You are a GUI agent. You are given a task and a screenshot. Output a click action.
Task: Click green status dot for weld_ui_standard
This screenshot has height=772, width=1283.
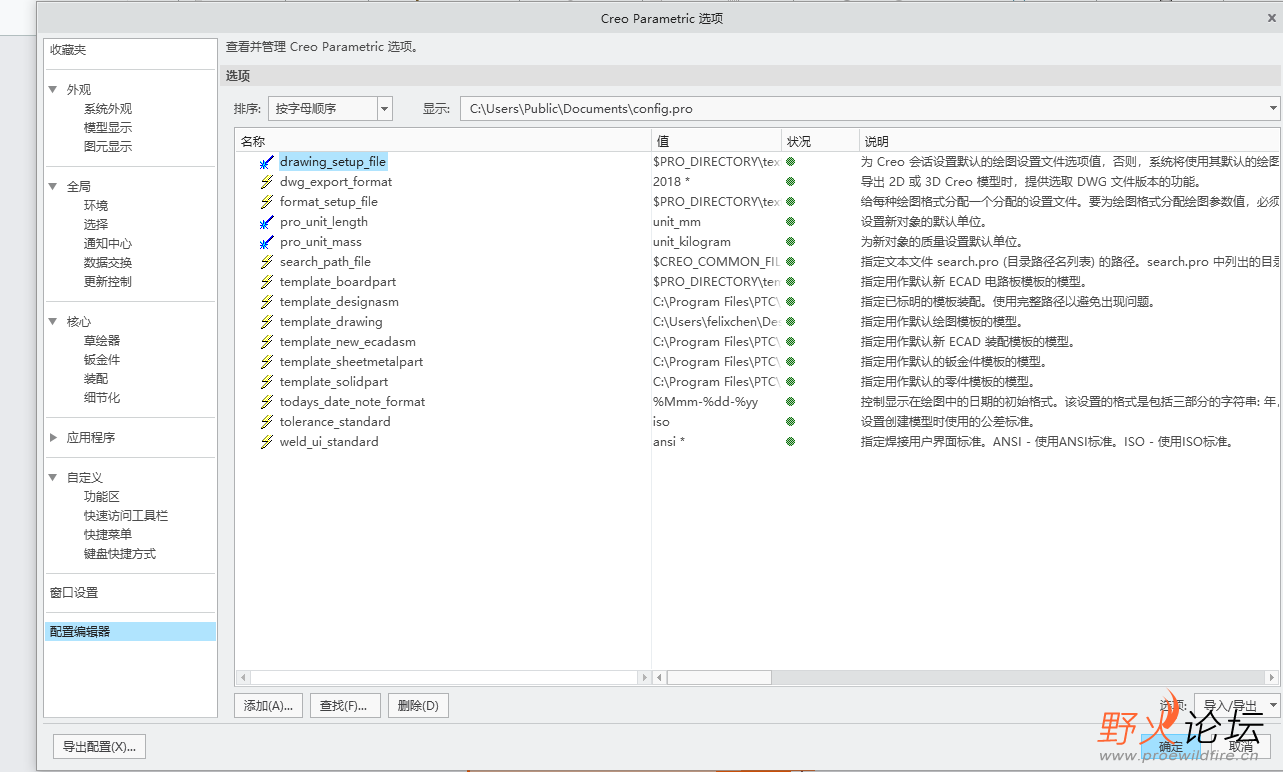point(790,441)
